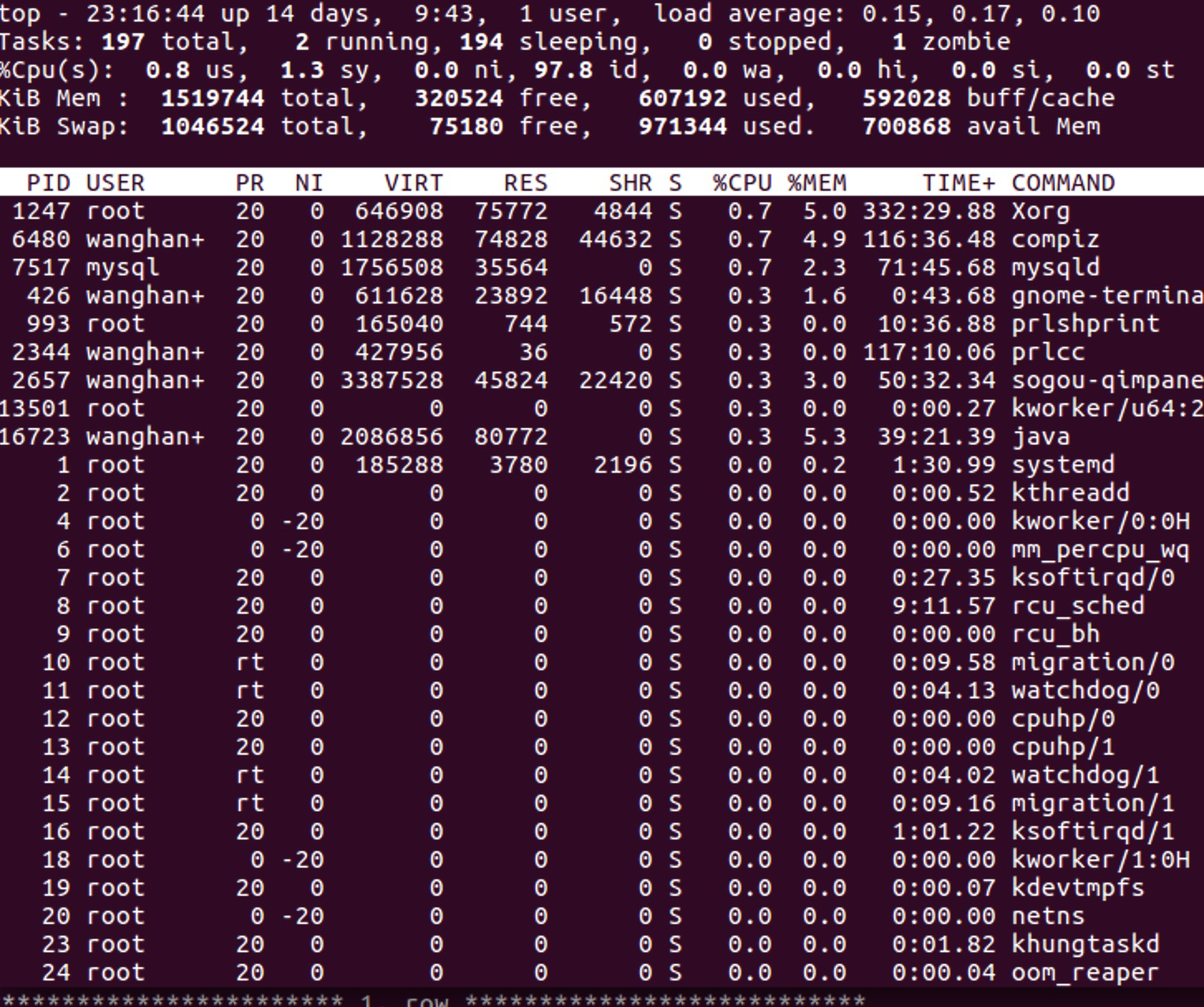This screenshot has height=1007, width=1204.
Task: Click the sogou-qimpanel process entry
Action: (1108, 381)
